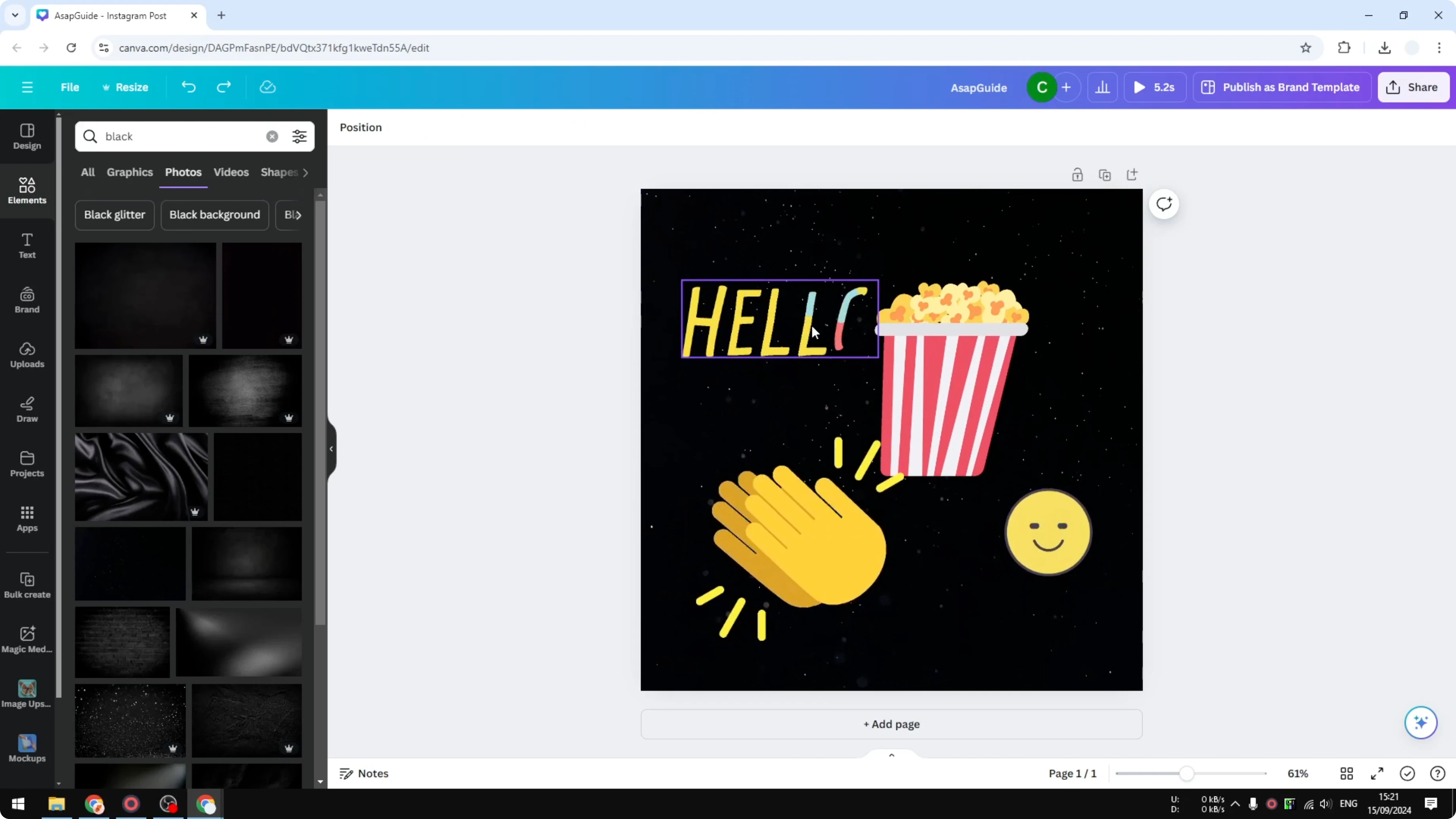Switch to the All tab
The image size is (1456, 819).
coord(87,172)
